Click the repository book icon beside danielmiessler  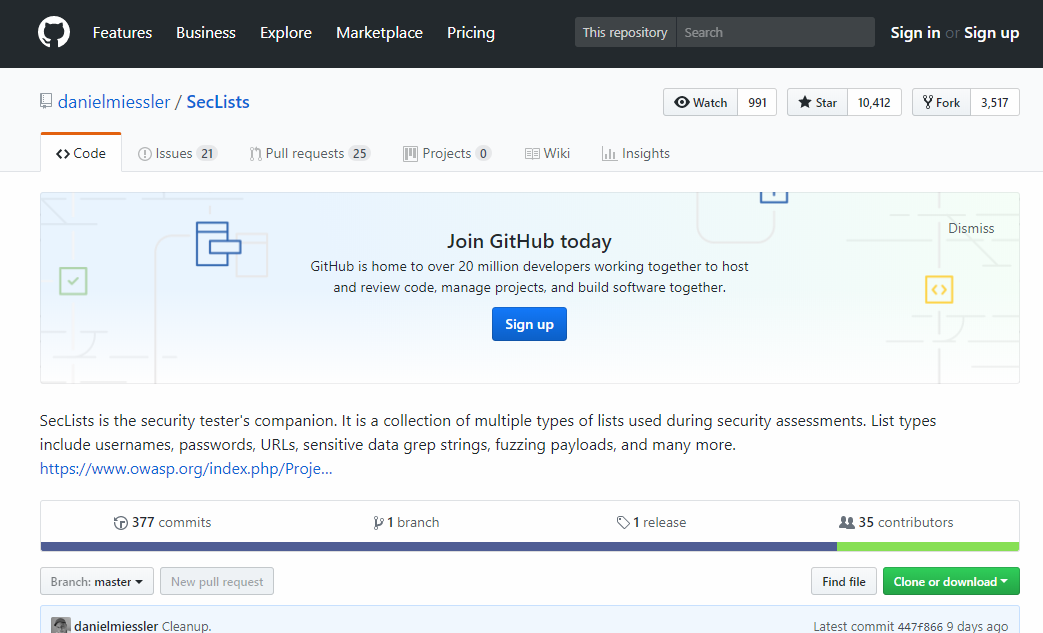point(46,101)
